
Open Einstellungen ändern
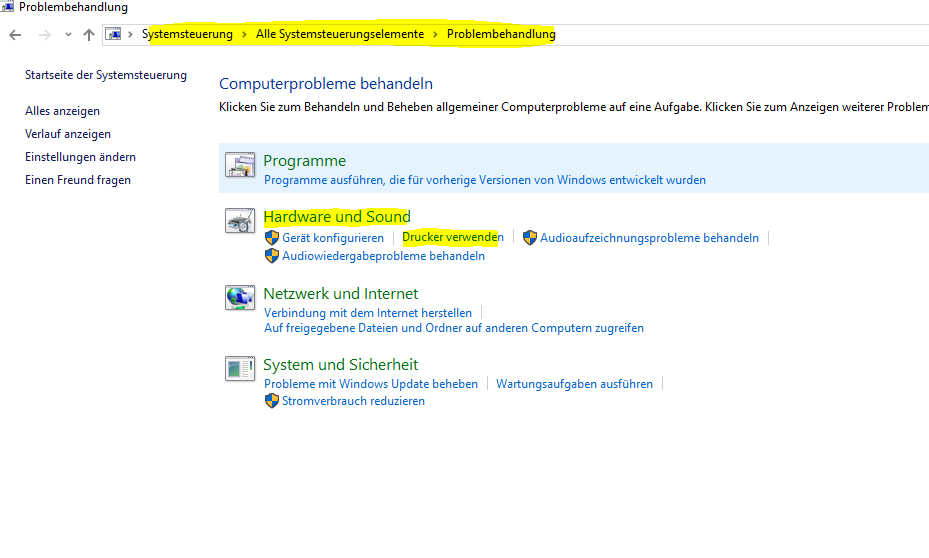pos(81,157)
